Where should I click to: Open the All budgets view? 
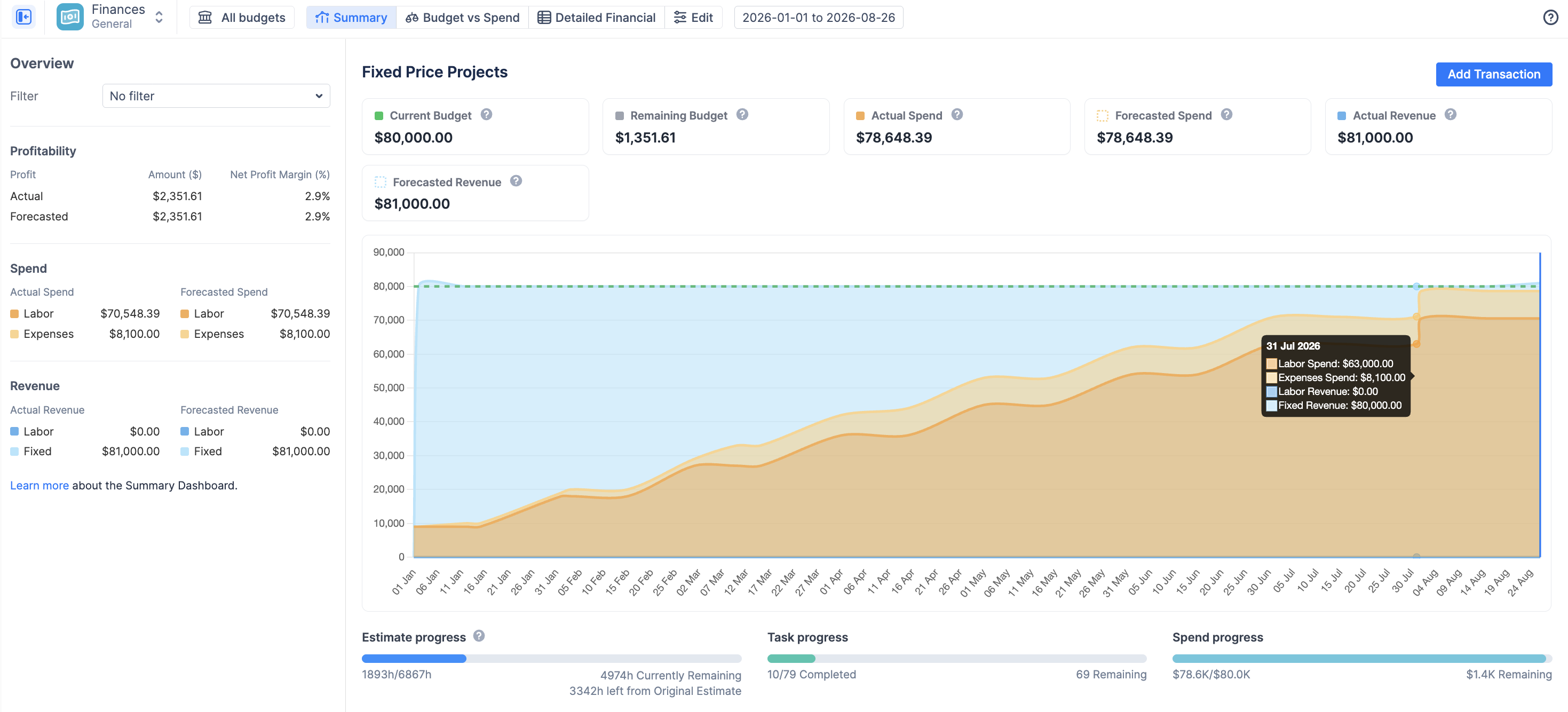(242, 18)
